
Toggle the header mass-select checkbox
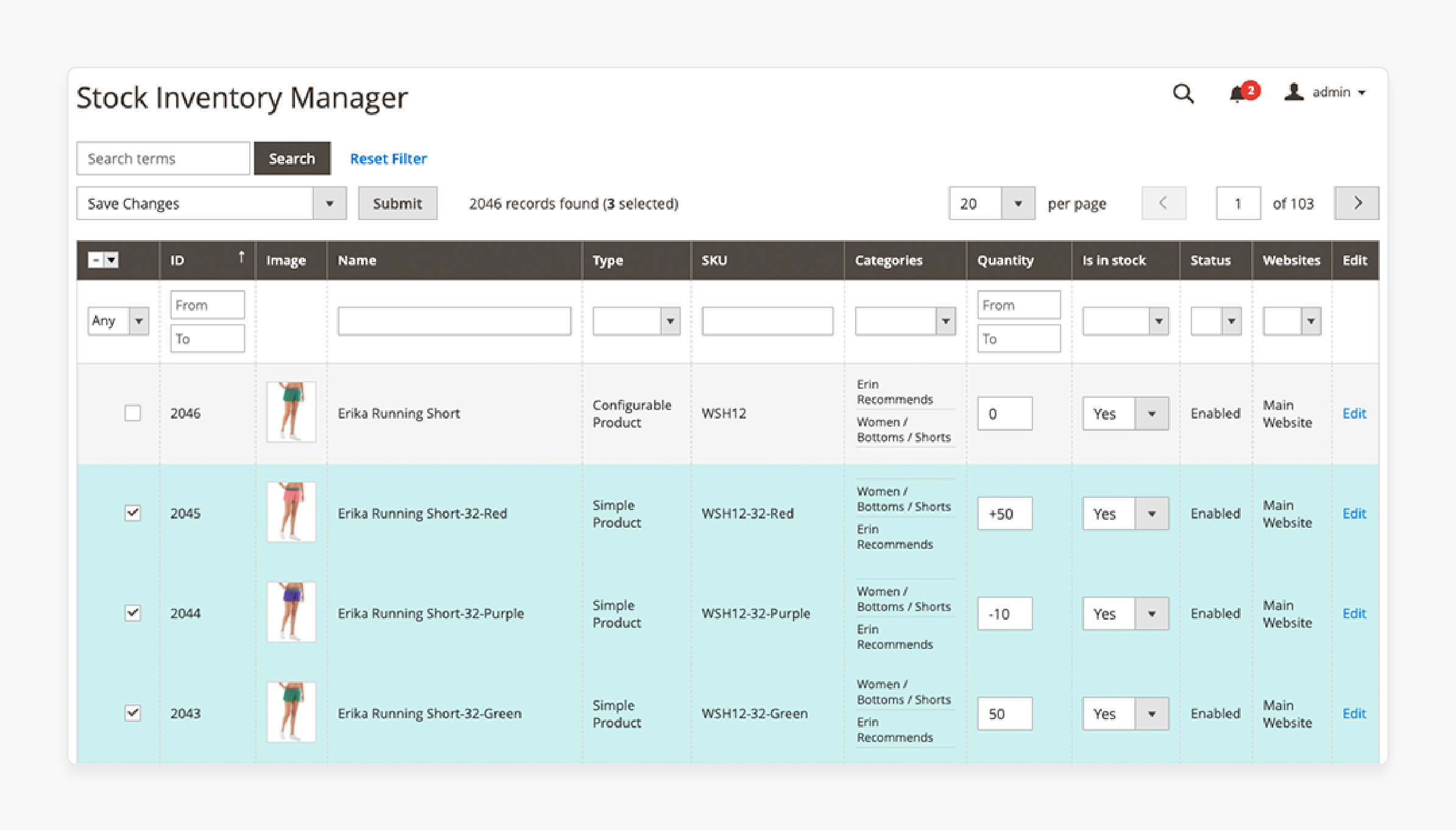96,260
